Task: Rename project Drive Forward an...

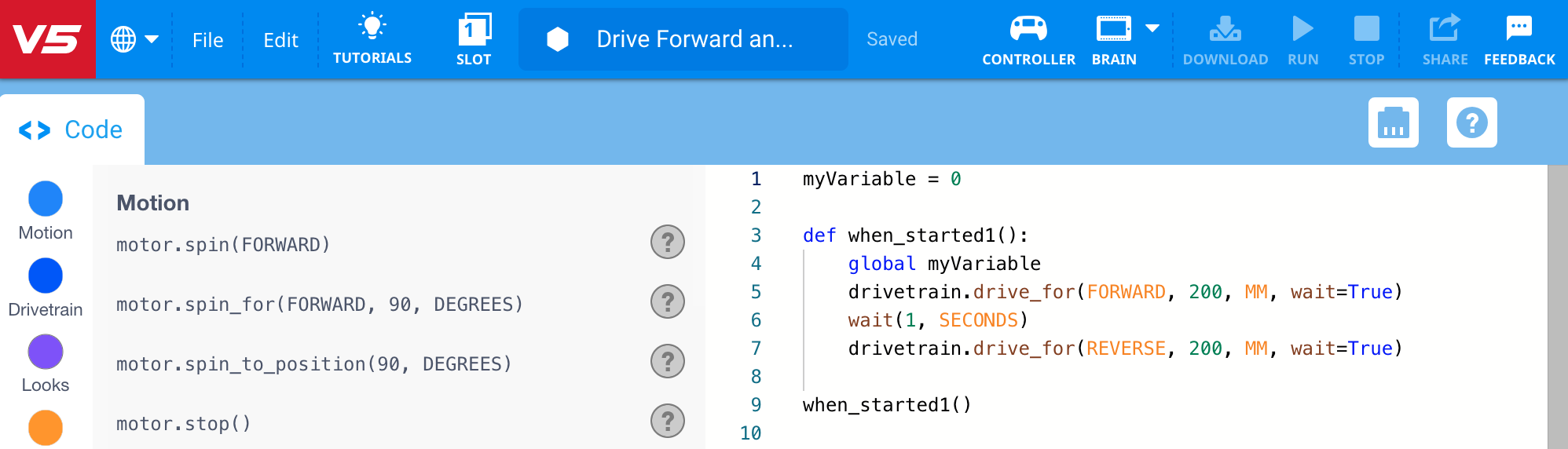Action: pyautogui.click(x=694, y=39)
